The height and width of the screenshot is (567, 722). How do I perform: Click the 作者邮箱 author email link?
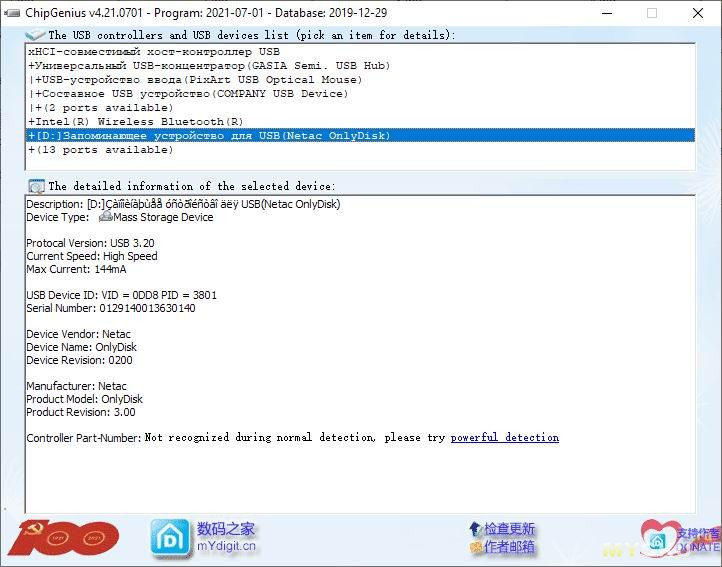[x=509, y=547]
